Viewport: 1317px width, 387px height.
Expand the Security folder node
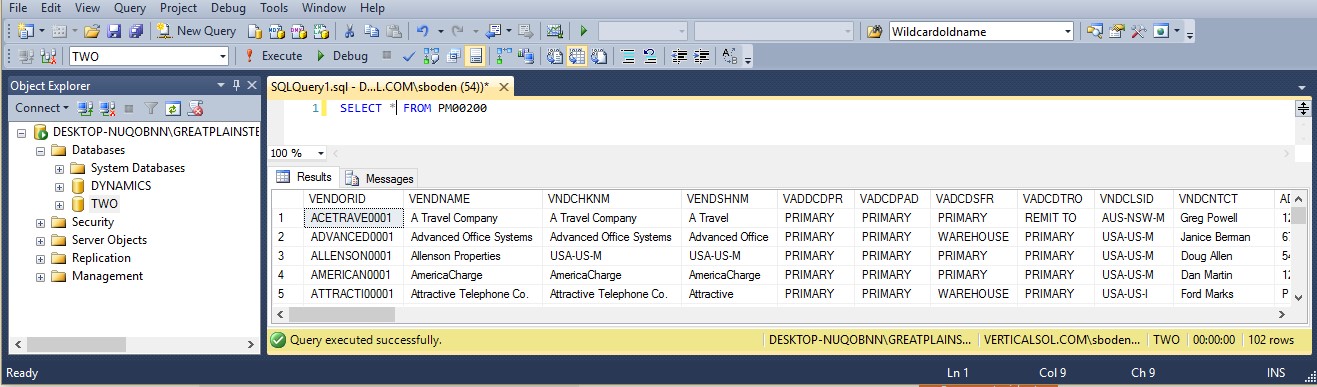click(40, 222)
